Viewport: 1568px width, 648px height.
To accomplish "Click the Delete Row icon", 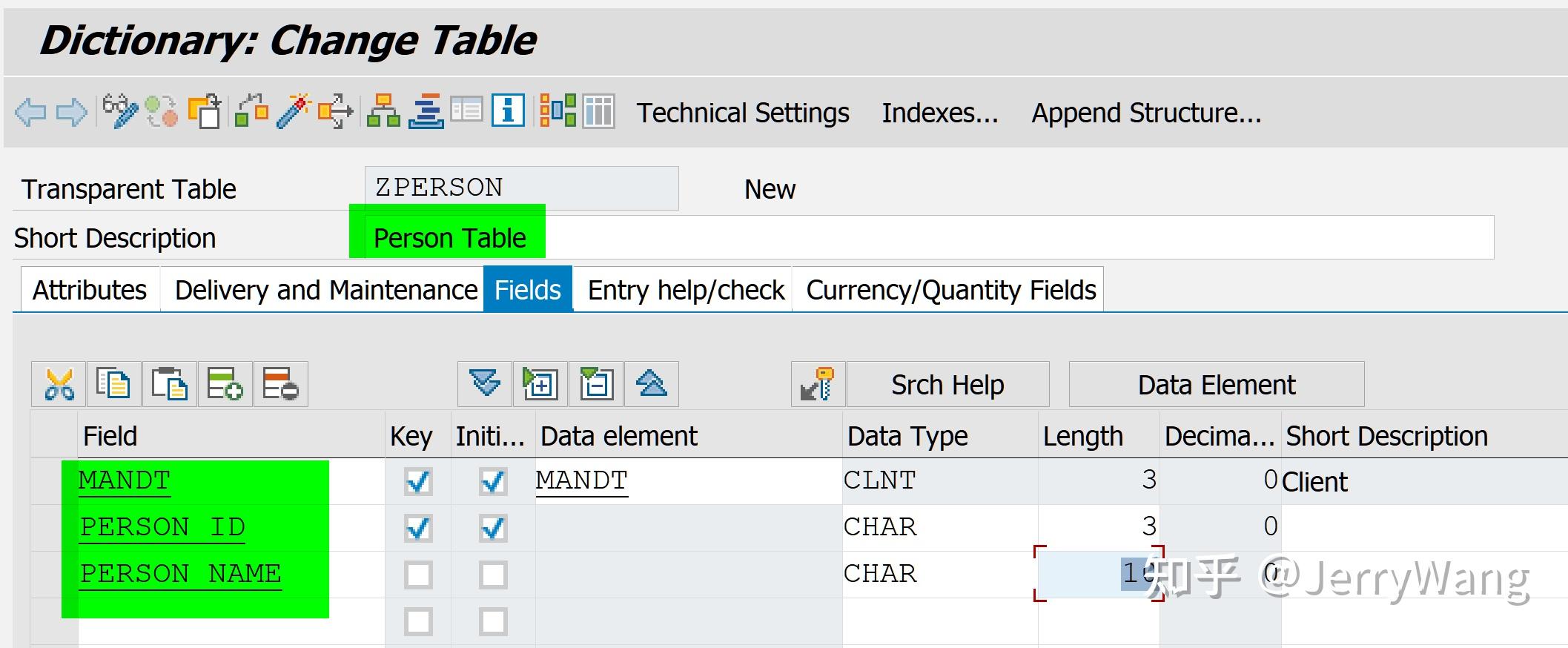I will [280, 385].
